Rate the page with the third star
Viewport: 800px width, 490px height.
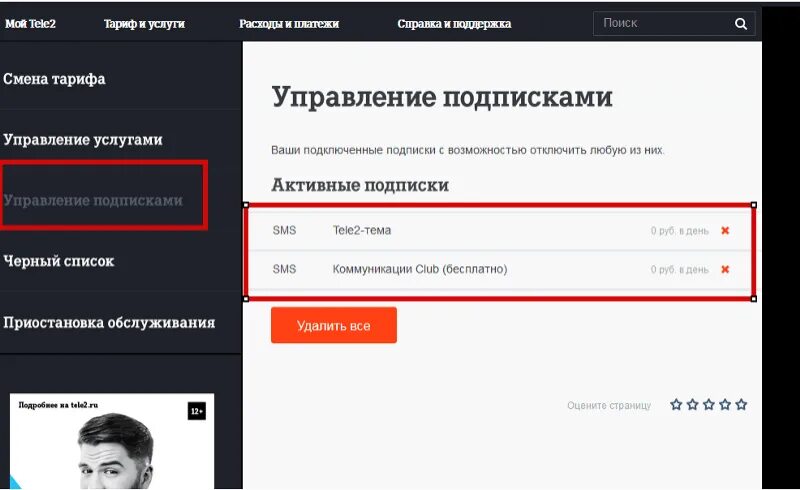(x=709, y=405)
